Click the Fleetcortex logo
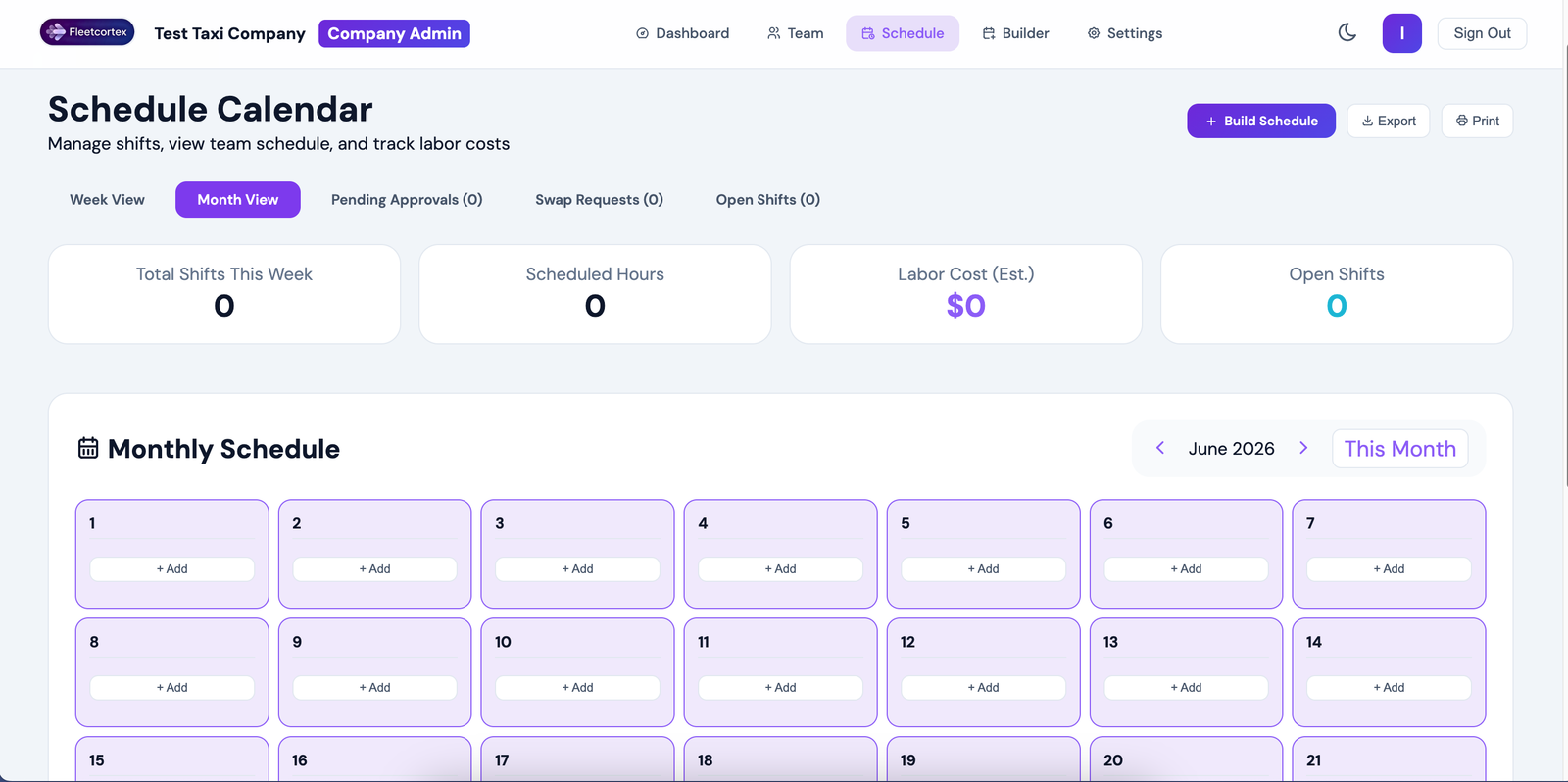1568x782 pixels. click(87, 32)
